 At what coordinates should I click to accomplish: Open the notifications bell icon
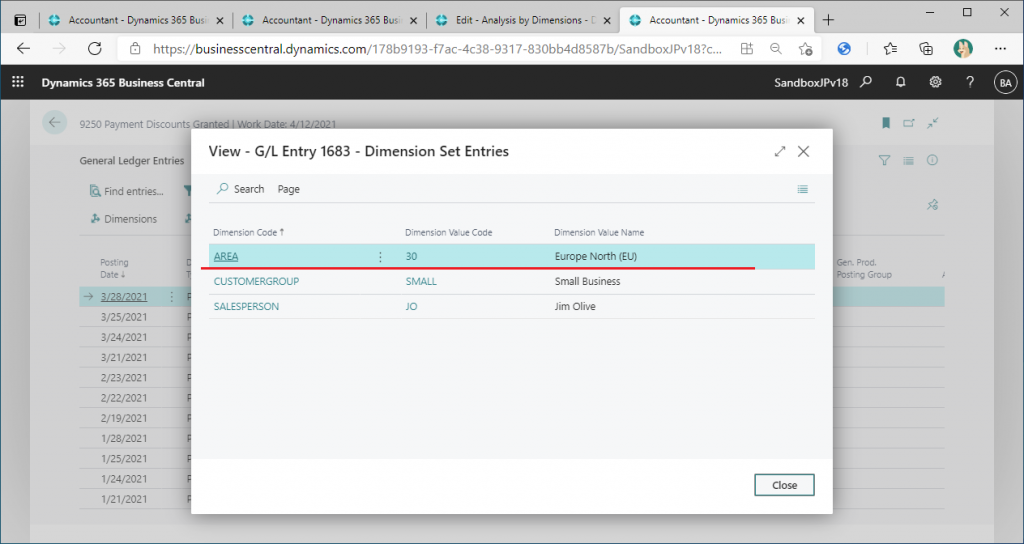click(x=901, y=82)
